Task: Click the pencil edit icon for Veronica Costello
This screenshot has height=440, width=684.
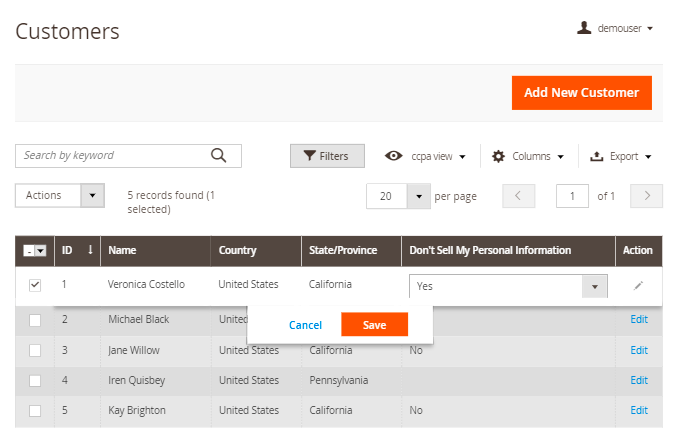Action: click(638, 285)
